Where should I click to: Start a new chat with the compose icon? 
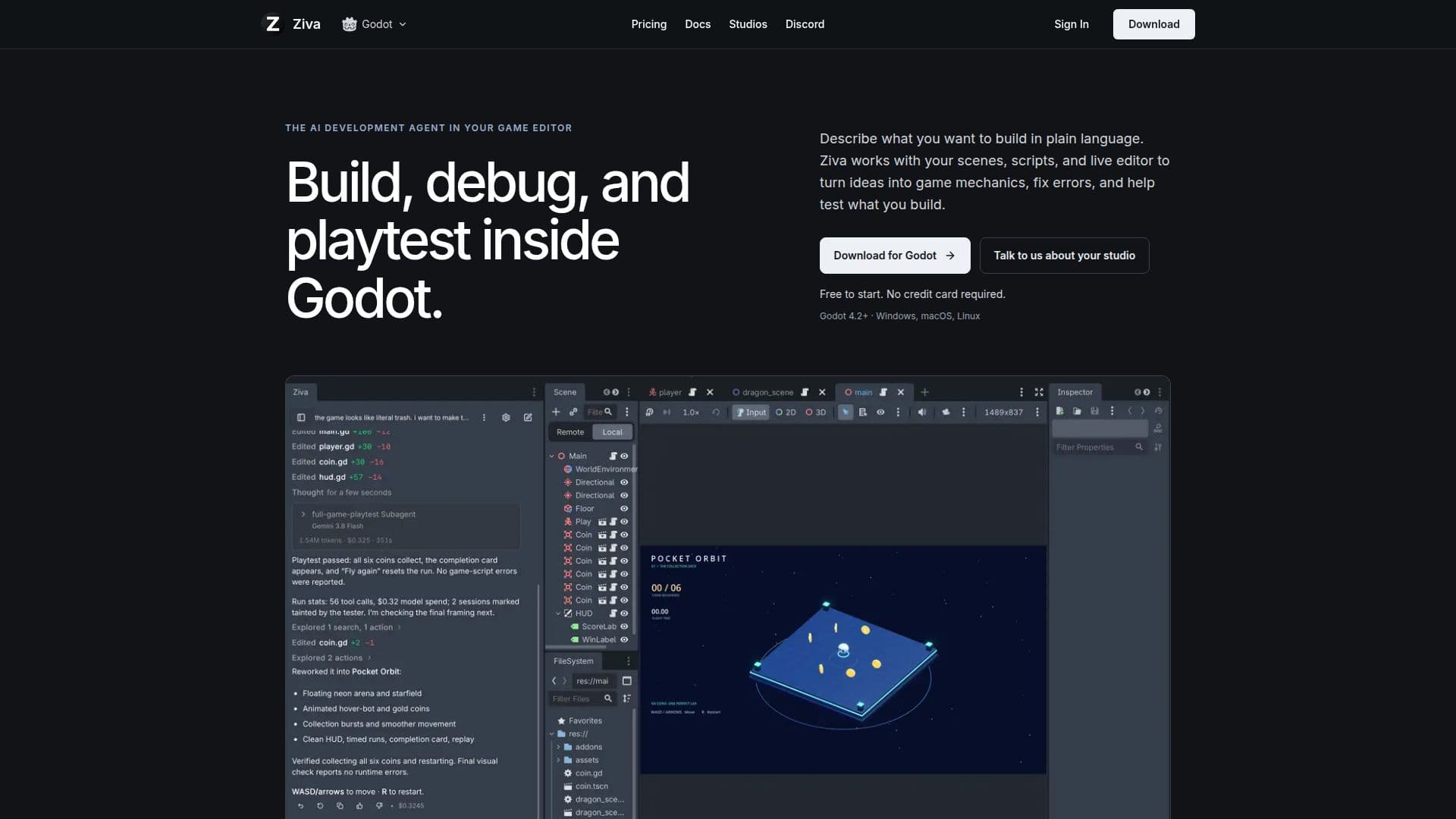[x=528, y=417]
